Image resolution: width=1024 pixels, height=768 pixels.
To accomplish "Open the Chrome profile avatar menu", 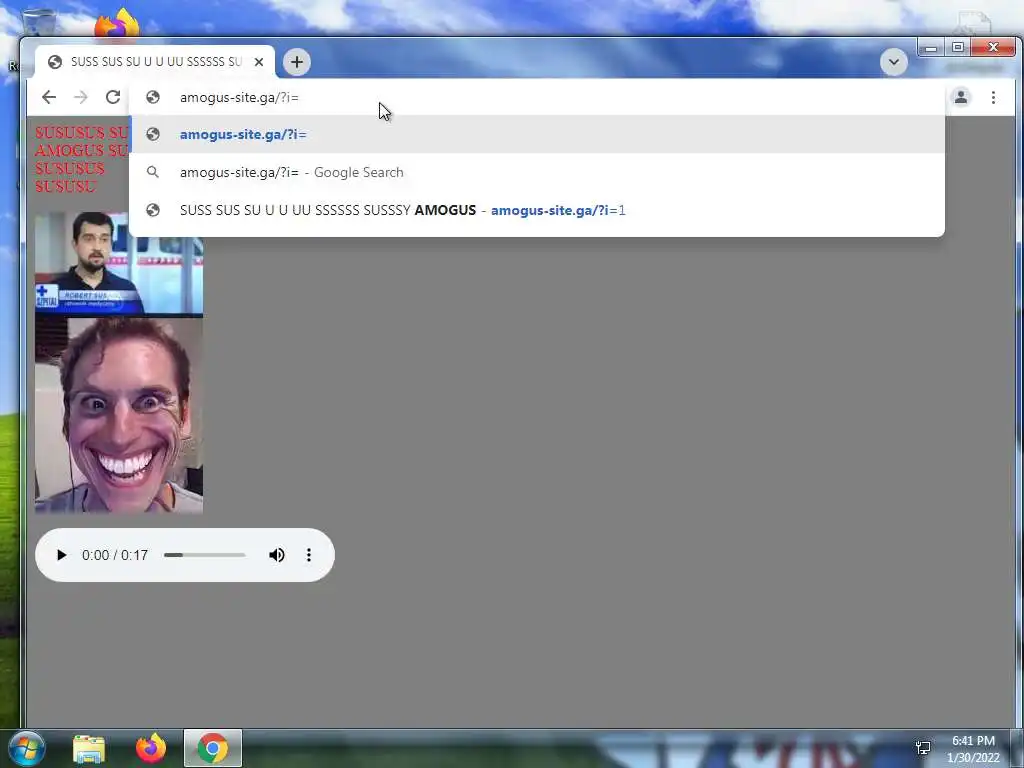I will [961, 97].
